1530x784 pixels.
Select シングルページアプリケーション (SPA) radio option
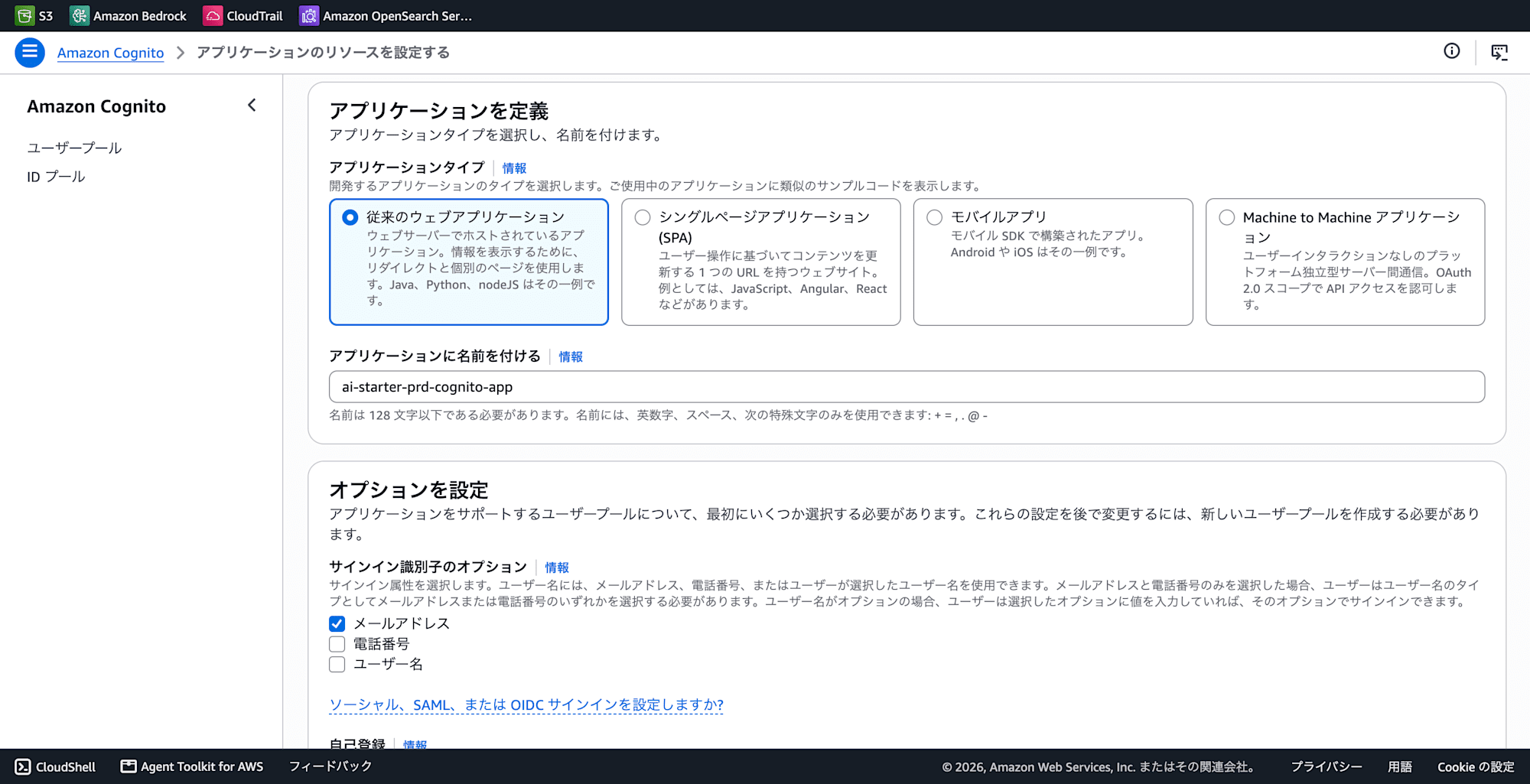(643, 217)
